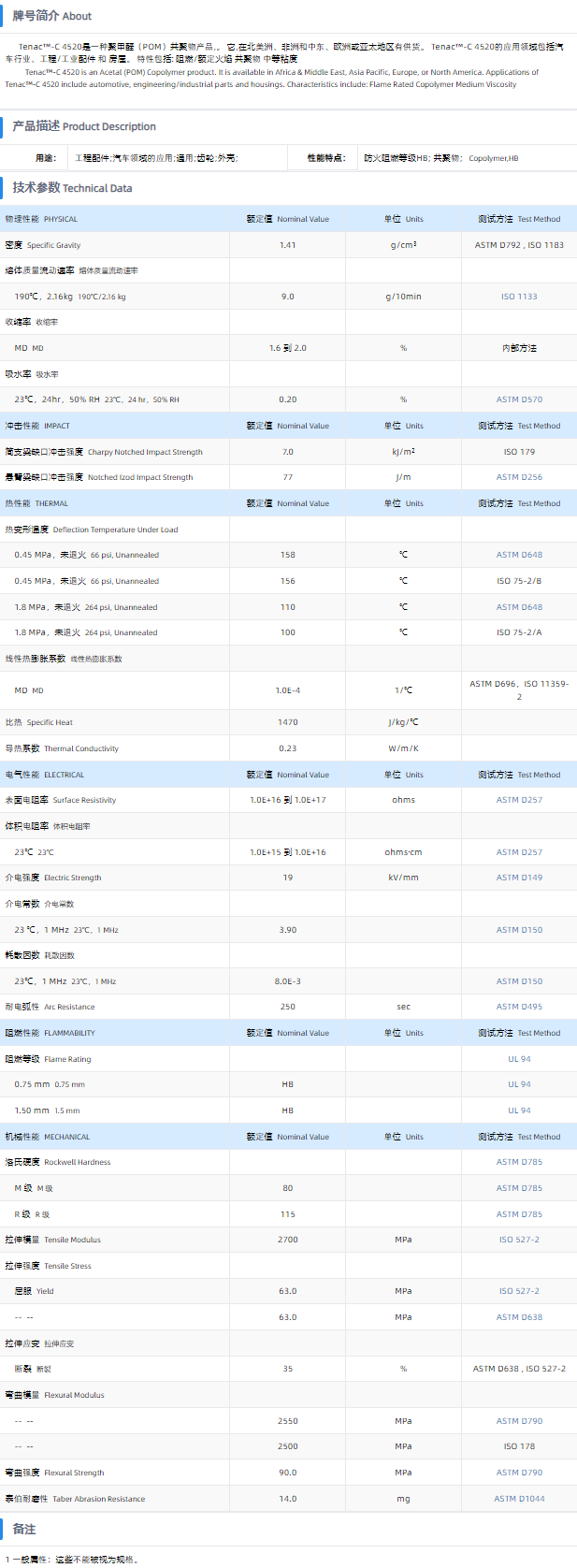This screenshot has height=1568, width=577.
Task: Open the ASTM D638 tensile stress link
Action: pyautogui.click(x=519, y=1317)
